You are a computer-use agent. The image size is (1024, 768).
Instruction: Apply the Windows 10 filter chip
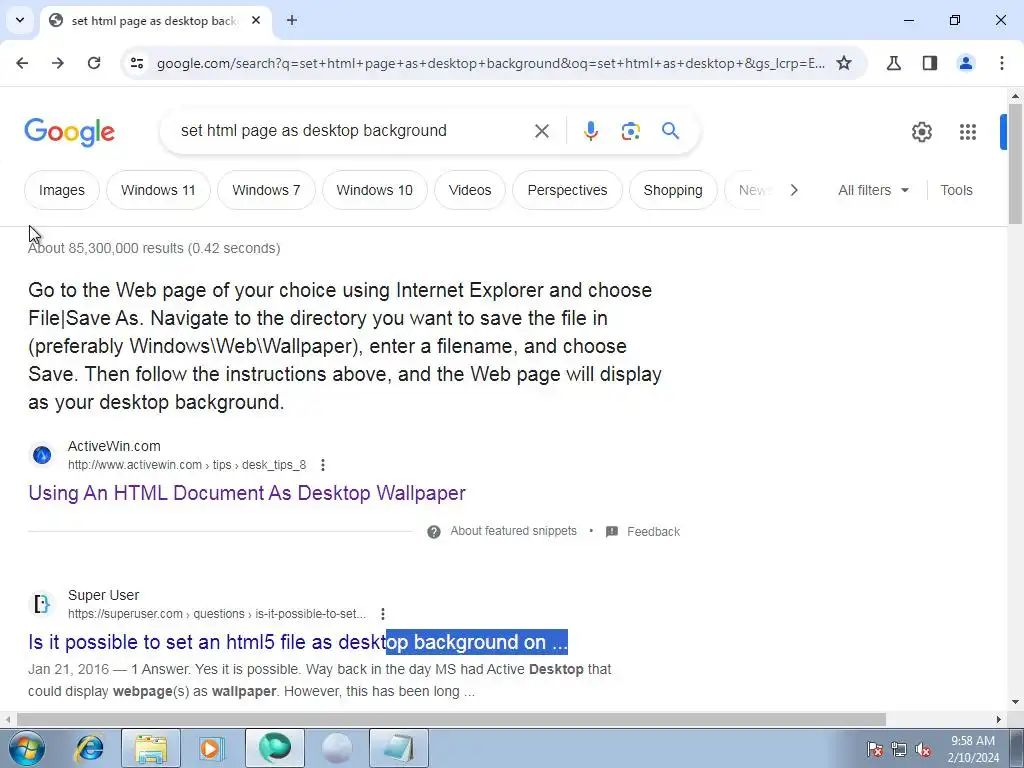point(374,190)
